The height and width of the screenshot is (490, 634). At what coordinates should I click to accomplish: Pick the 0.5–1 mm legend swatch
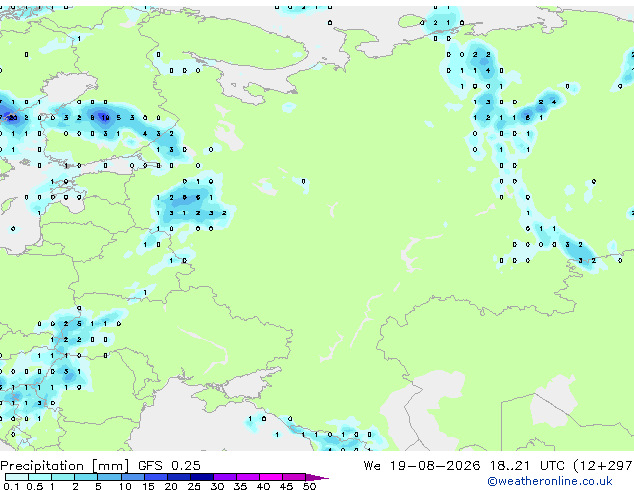[40, 477]
